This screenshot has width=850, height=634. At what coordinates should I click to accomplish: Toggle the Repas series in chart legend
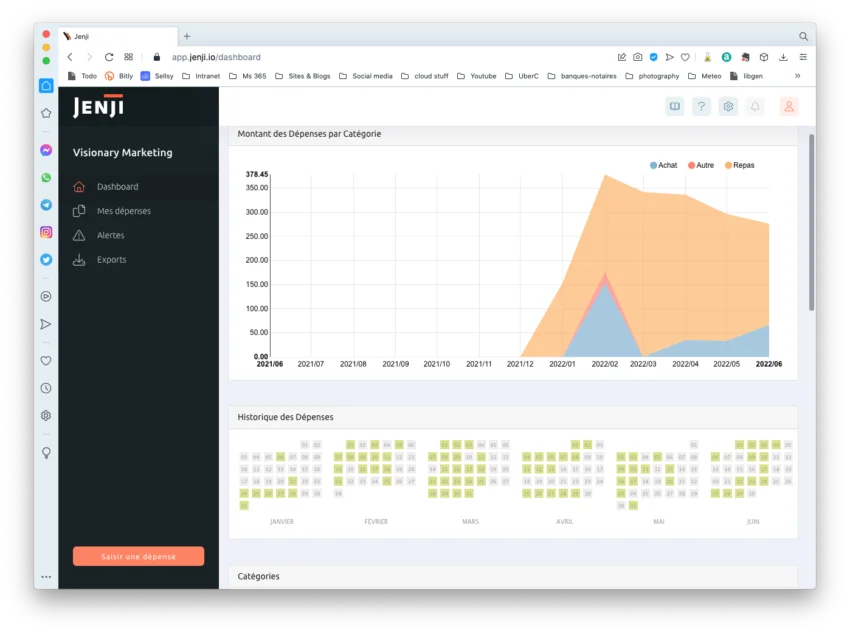click(x=738, y=165)
